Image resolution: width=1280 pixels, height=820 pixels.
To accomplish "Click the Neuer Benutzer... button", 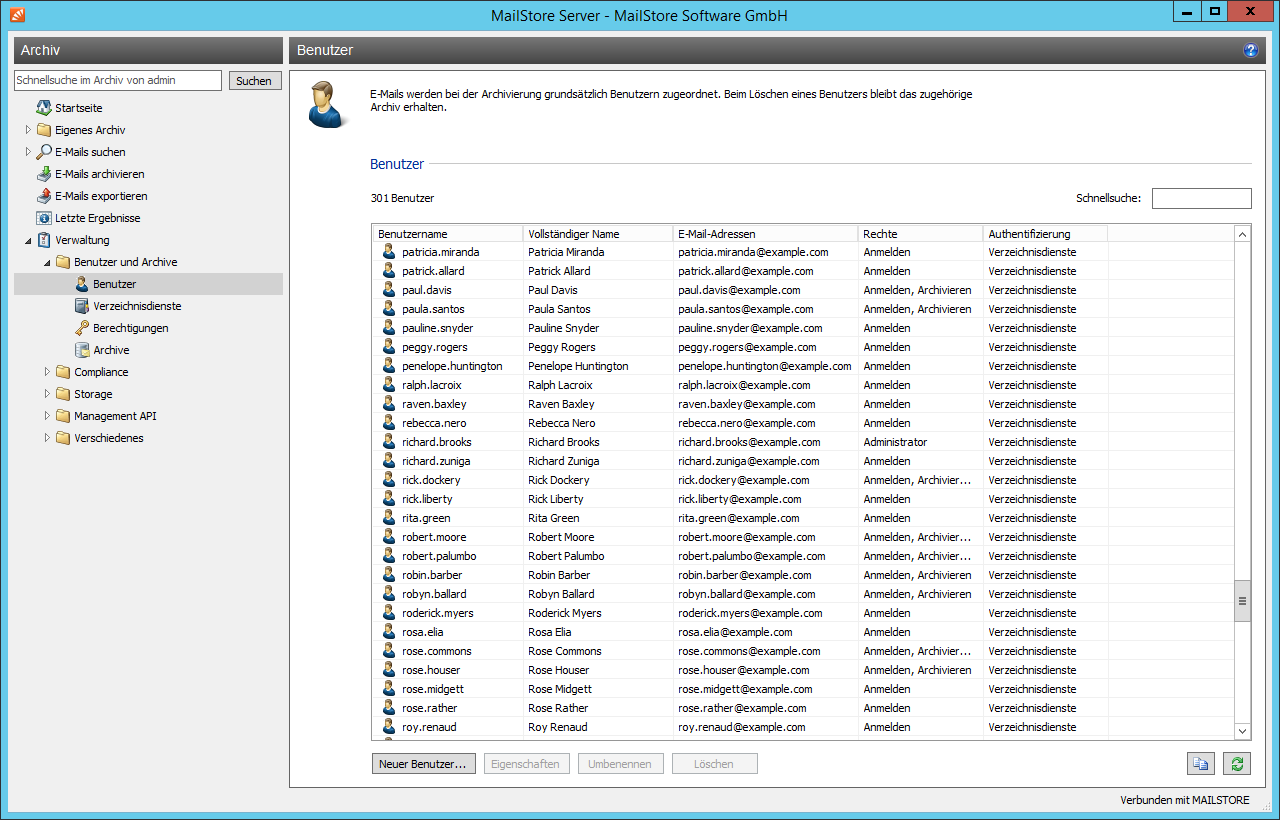I will coord(423,764).
